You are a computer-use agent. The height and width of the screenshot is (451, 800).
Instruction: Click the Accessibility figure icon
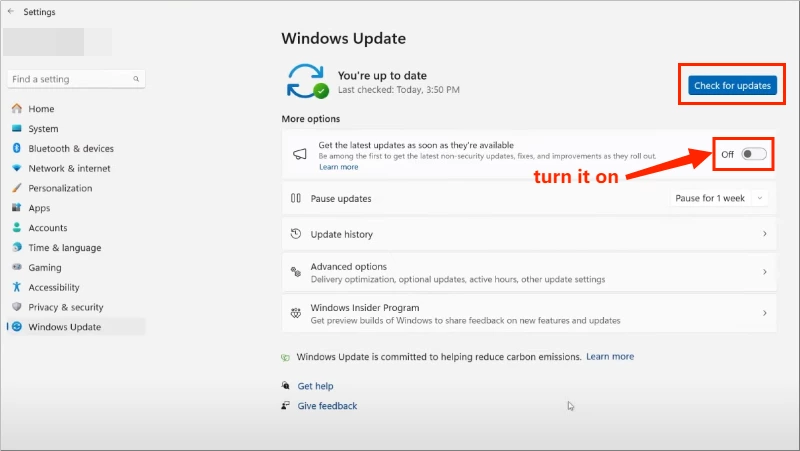click(17, 287)
